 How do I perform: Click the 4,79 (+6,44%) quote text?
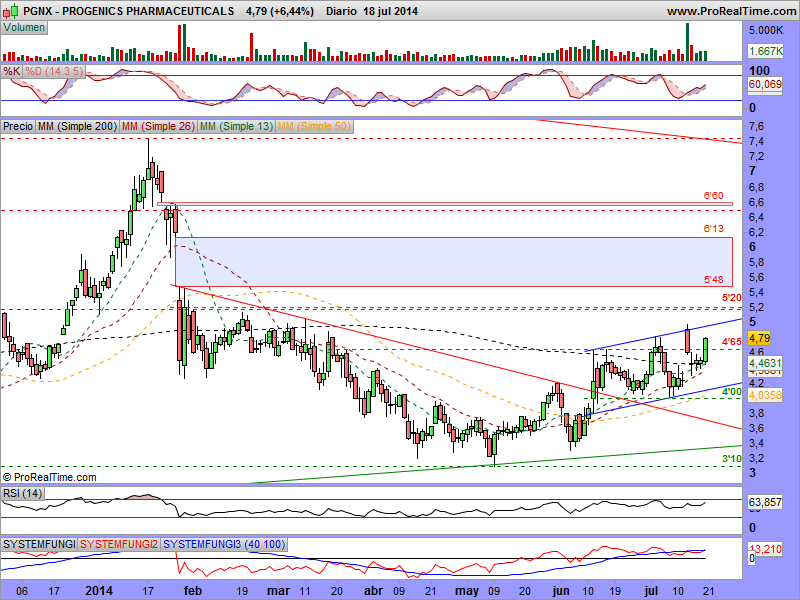[x=280, y=11]
